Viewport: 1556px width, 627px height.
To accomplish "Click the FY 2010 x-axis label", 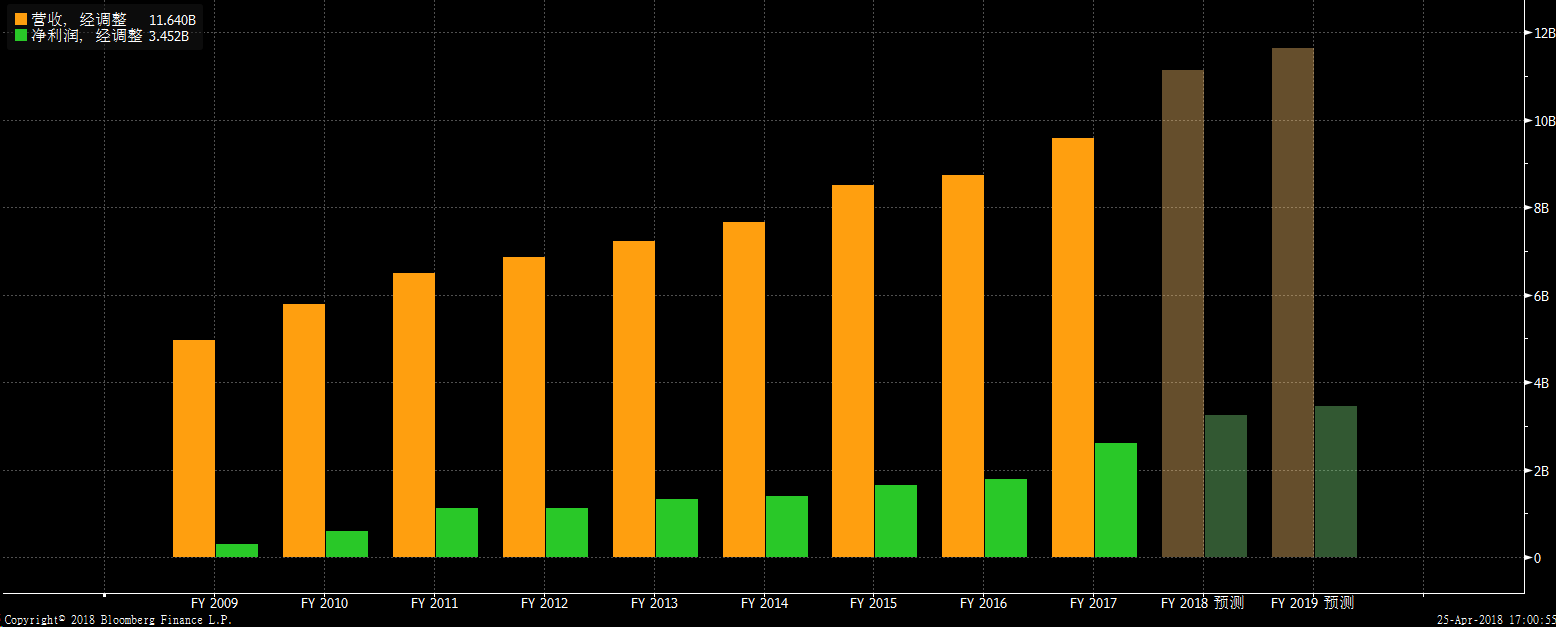I will click(324, 603).
